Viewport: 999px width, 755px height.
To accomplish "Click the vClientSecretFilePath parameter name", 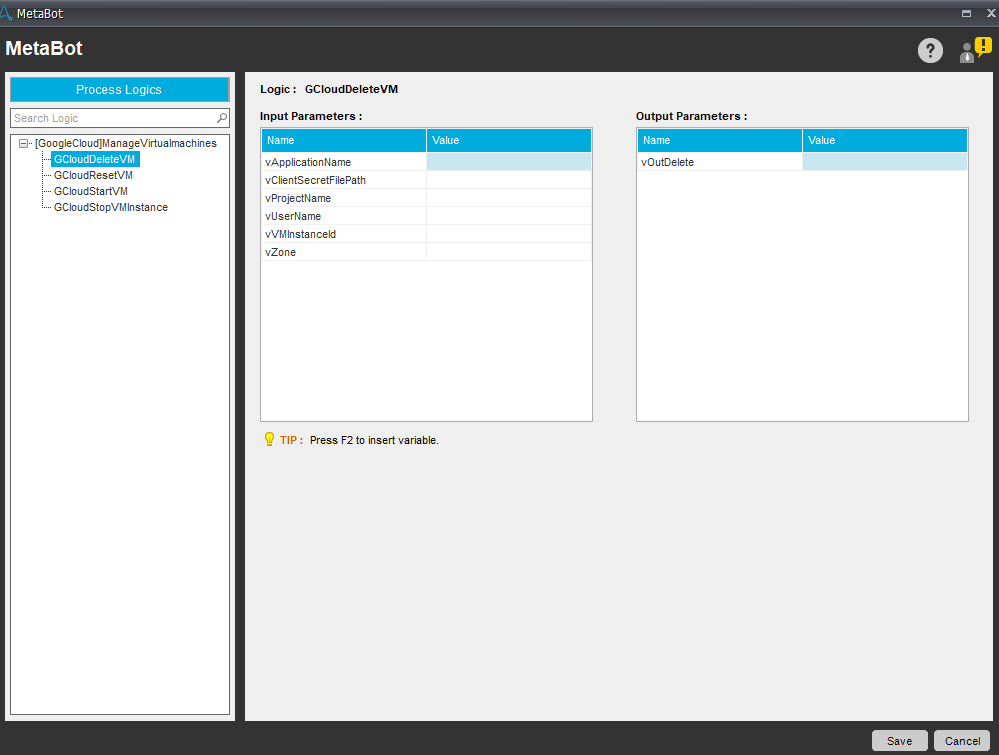I will [315, 180].
